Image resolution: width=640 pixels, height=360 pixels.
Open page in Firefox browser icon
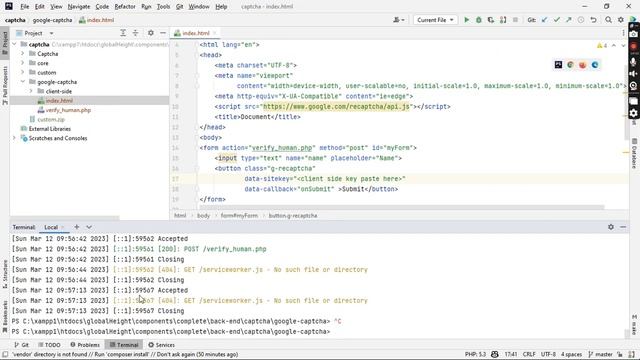point(582,64)
